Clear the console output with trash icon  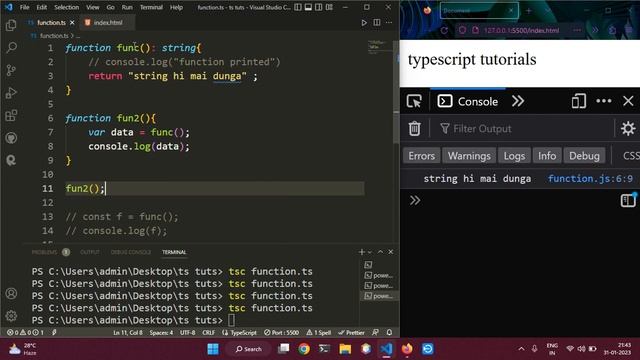point(414,129)
